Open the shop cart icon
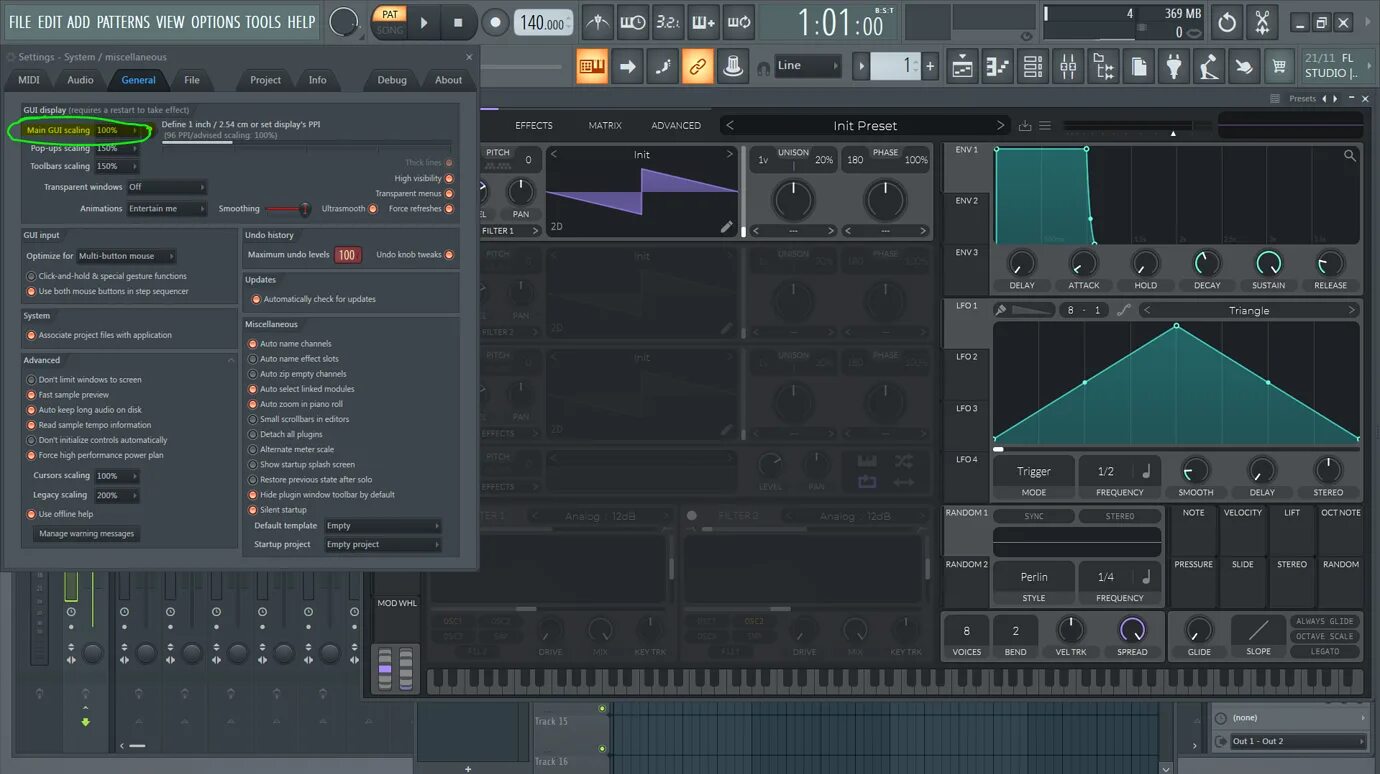 (1279, 66)
